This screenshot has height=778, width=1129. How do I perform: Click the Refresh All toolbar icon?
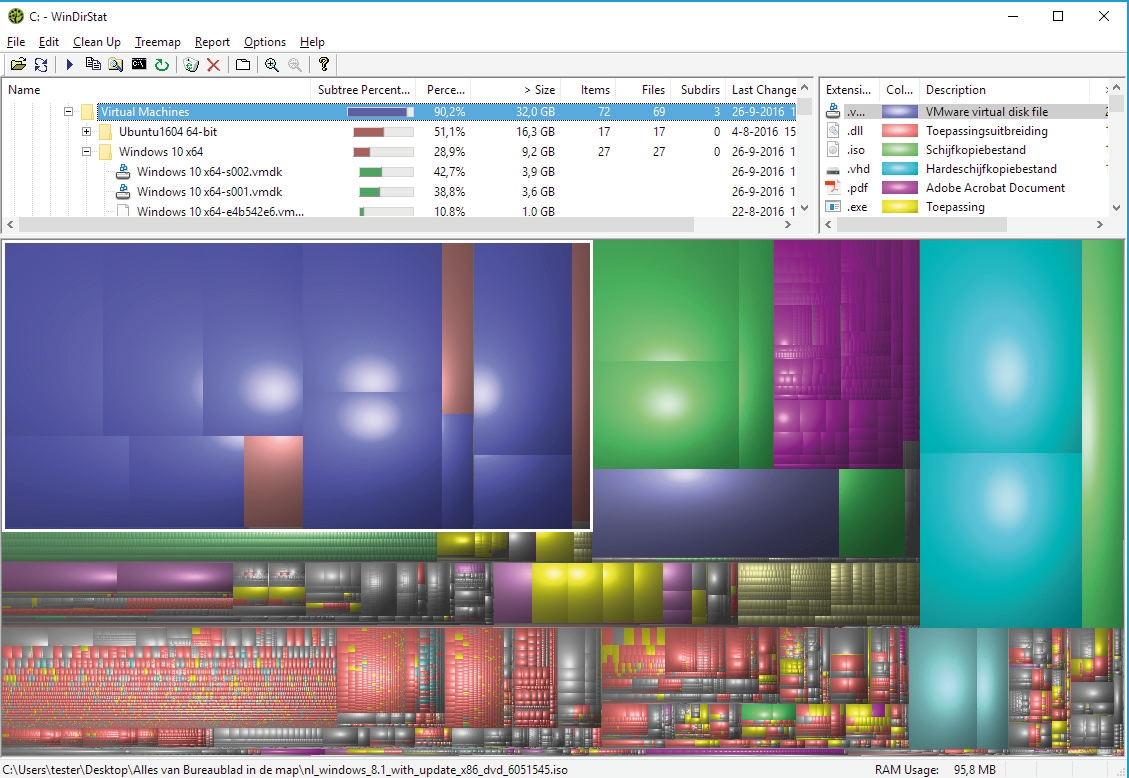pyautogui.click(x=41, y=65)
